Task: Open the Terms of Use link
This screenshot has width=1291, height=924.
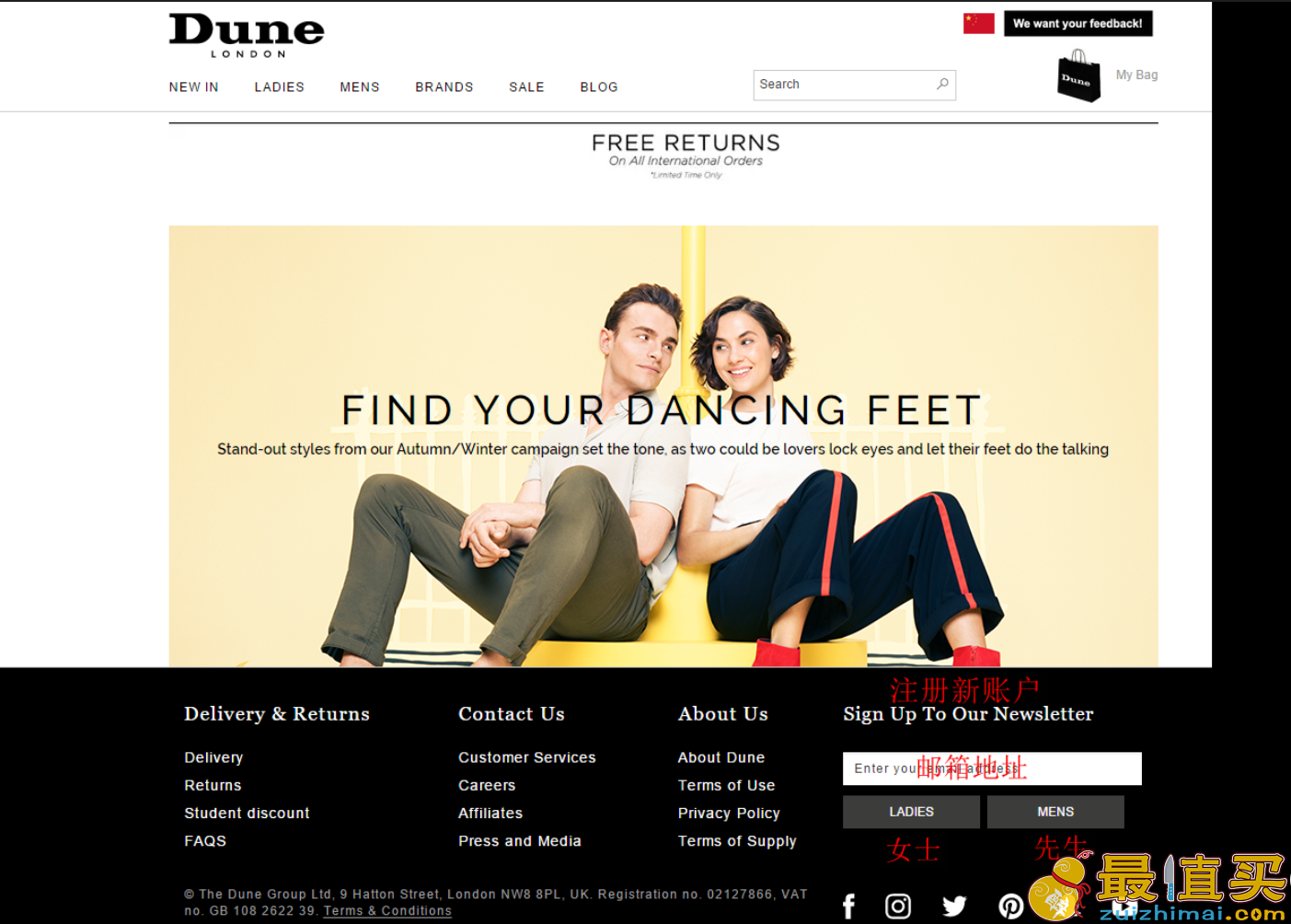Action: click(727, 785)
